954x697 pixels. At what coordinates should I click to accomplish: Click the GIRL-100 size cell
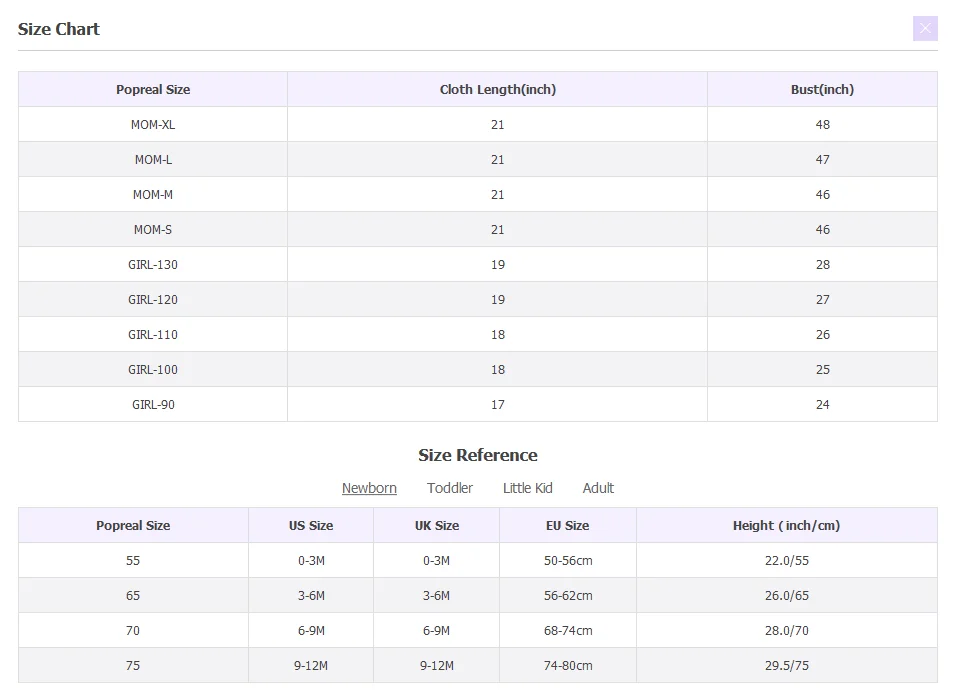(x=153, y=369)
